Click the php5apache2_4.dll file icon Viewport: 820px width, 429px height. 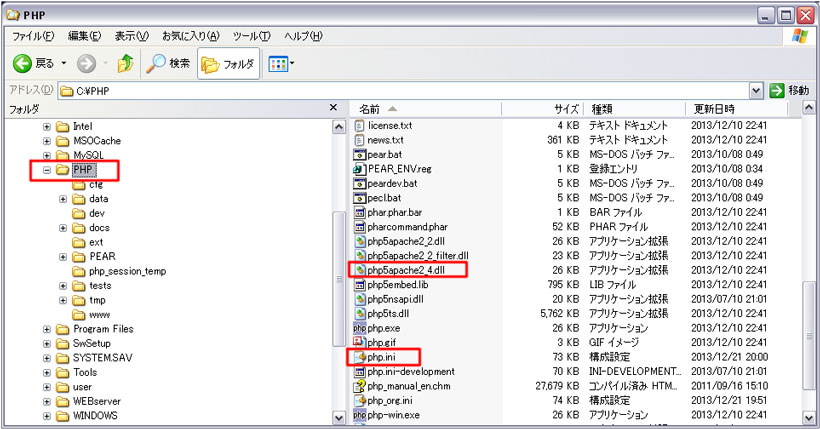pos(359,270)
